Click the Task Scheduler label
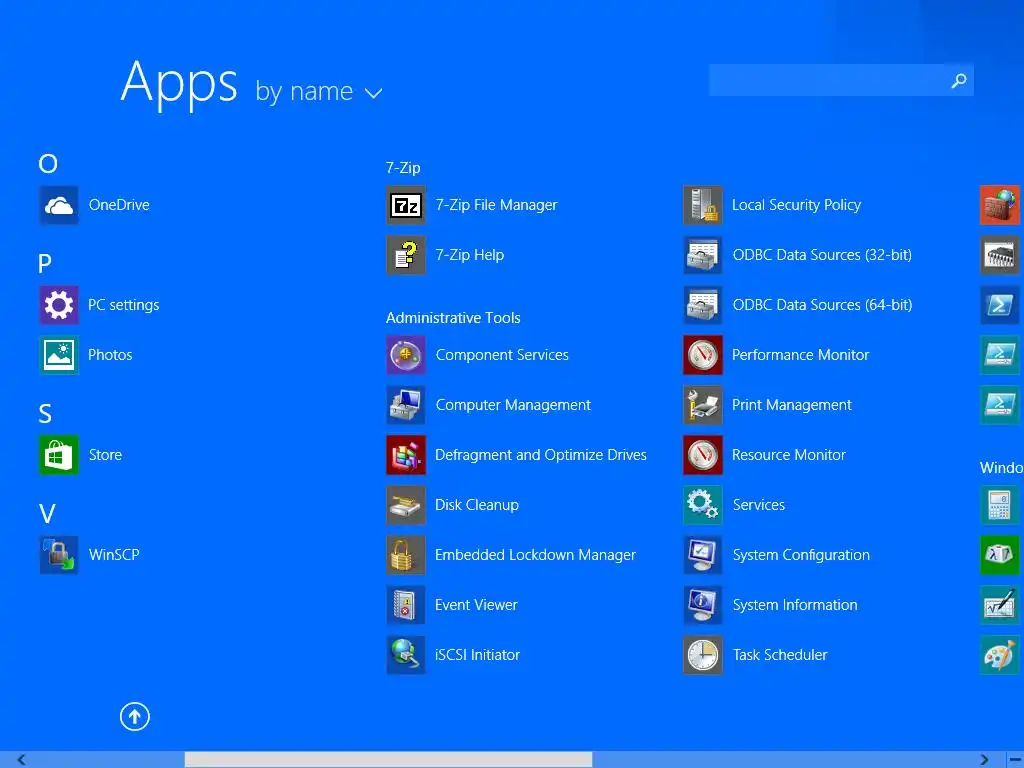The width and height of the screenshot is (1024, 768). 780,655
